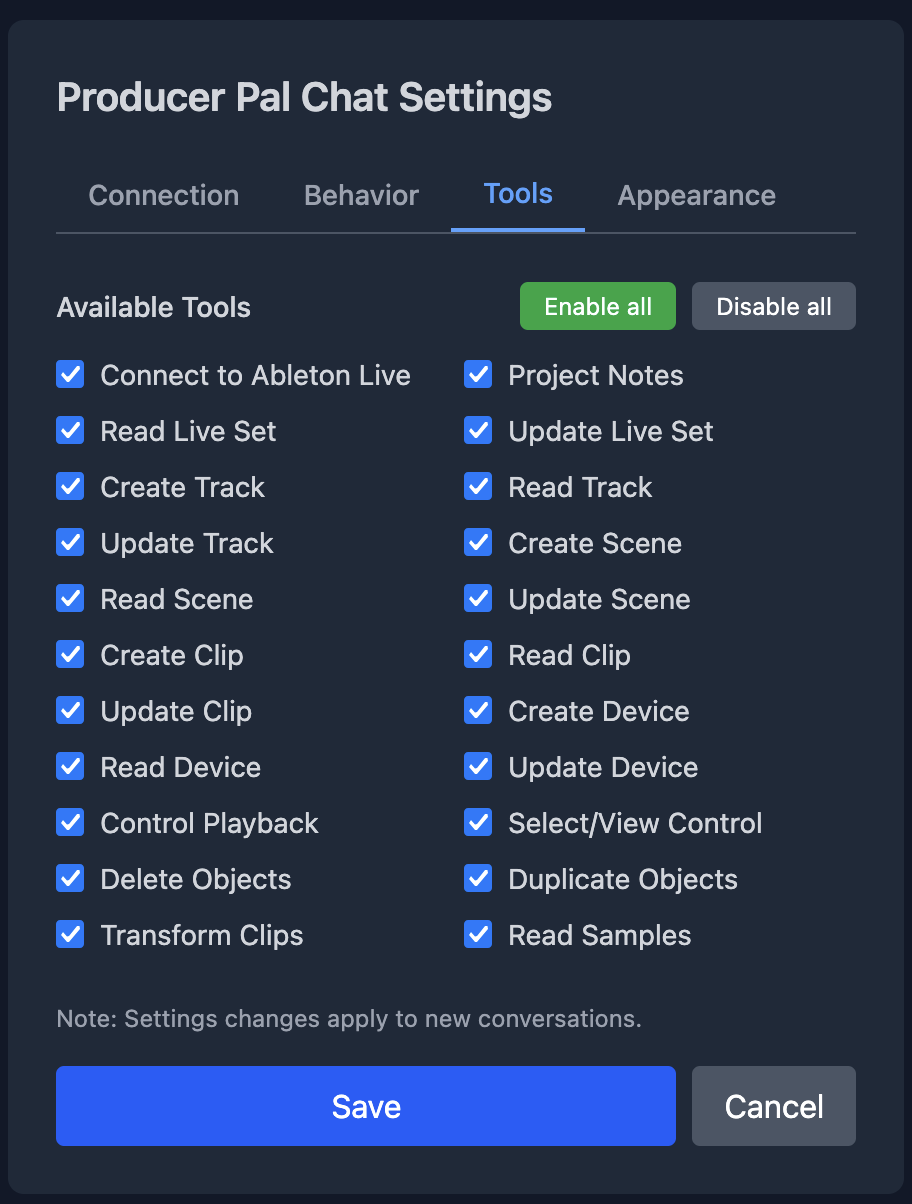Disable the Update Live Set tool

tap(478, 431)
